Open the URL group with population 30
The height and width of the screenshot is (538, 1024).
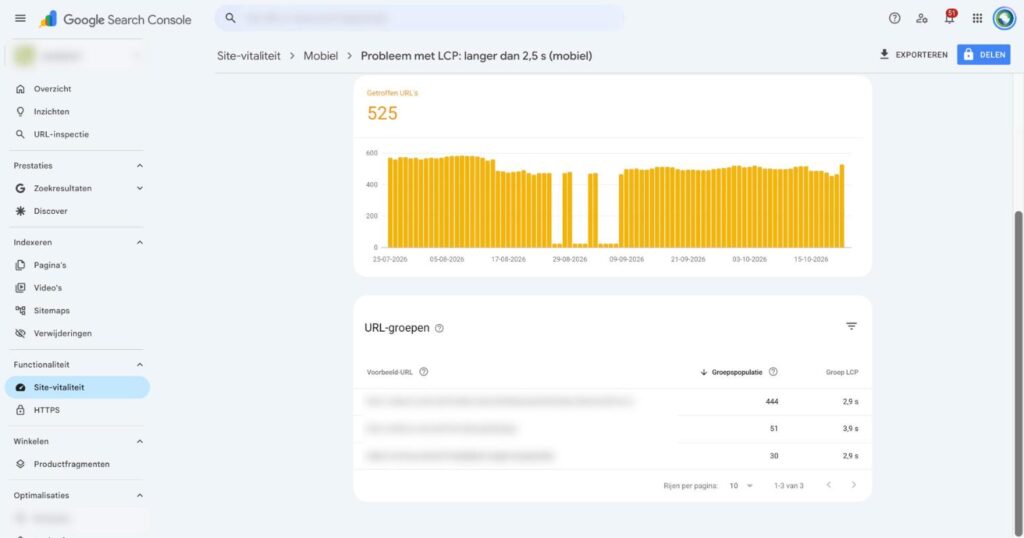[613, 456]
